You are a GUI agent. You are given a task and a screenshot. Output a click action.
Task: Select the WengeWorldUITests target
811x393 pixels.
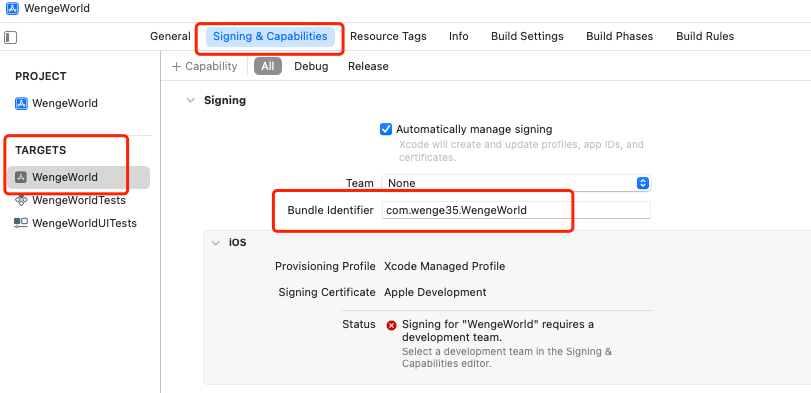pyautogui.click(x=76, y=223)
